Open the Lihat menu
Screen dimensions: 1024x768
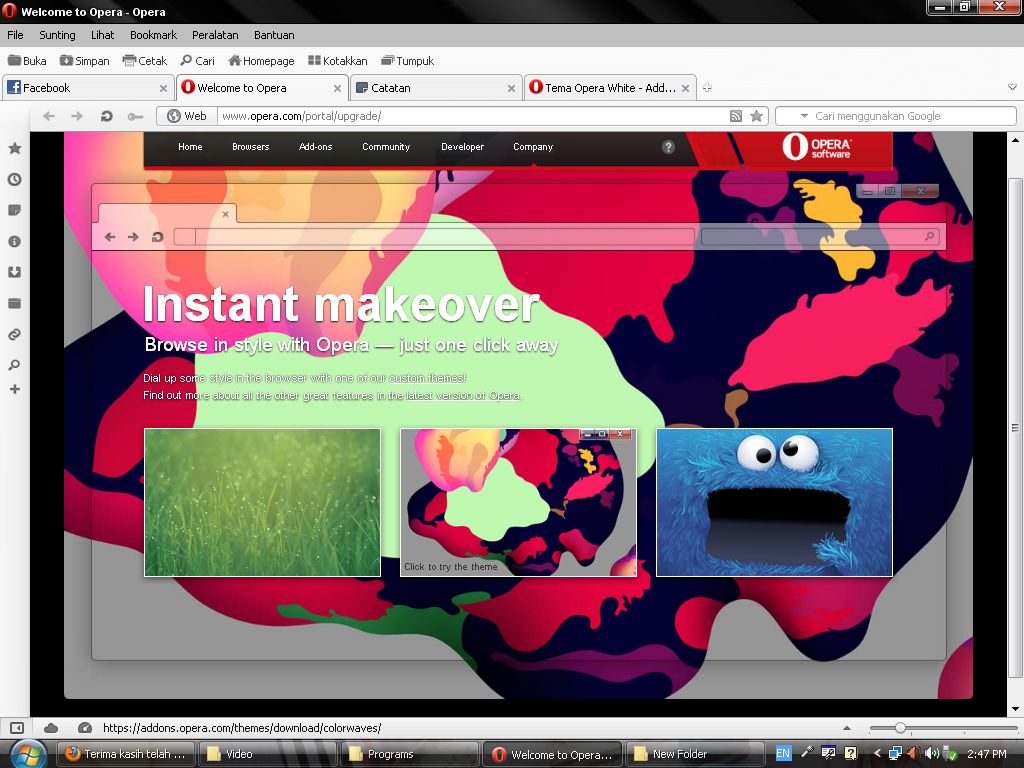point(103,35)
